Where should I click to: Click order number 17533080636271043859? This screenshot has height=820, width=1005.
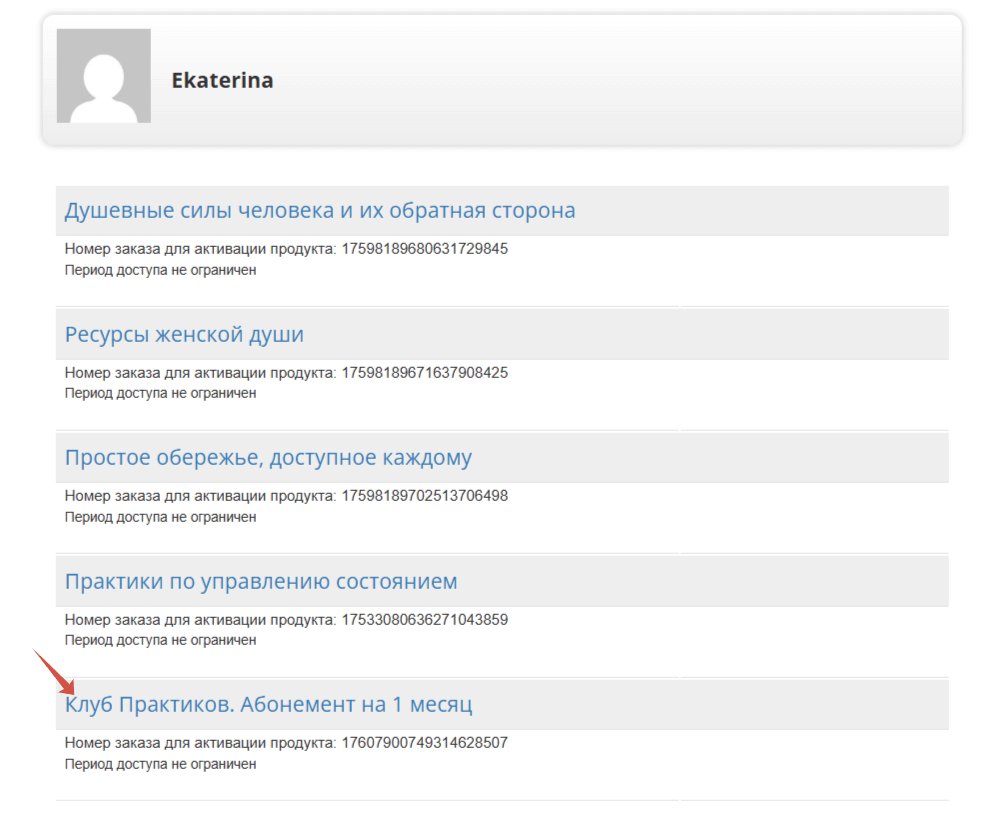coord(424,620)
